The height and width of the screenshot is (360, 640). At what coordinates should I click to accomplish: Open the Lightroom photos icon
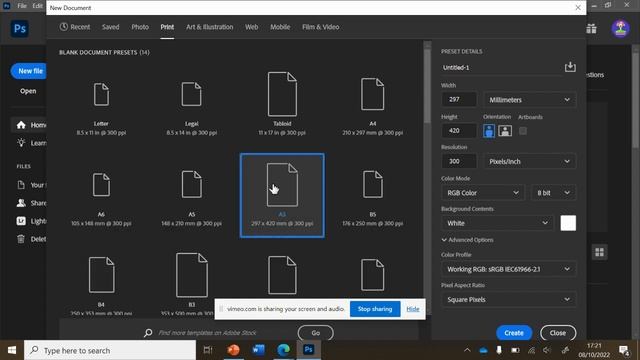tap(21, 221)
